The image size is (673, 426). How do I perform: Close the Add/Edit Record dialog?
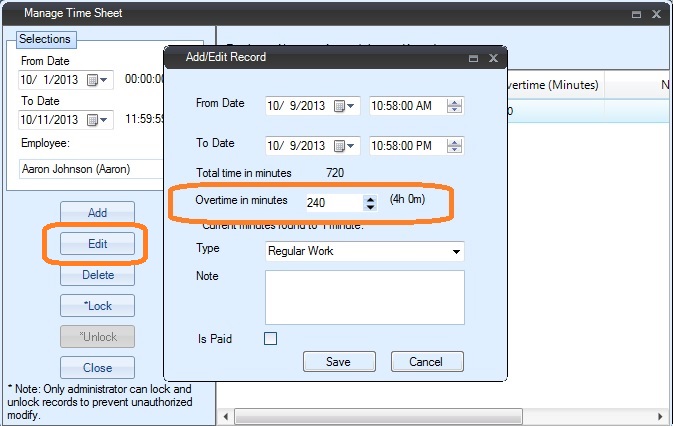tap(493, 59)
